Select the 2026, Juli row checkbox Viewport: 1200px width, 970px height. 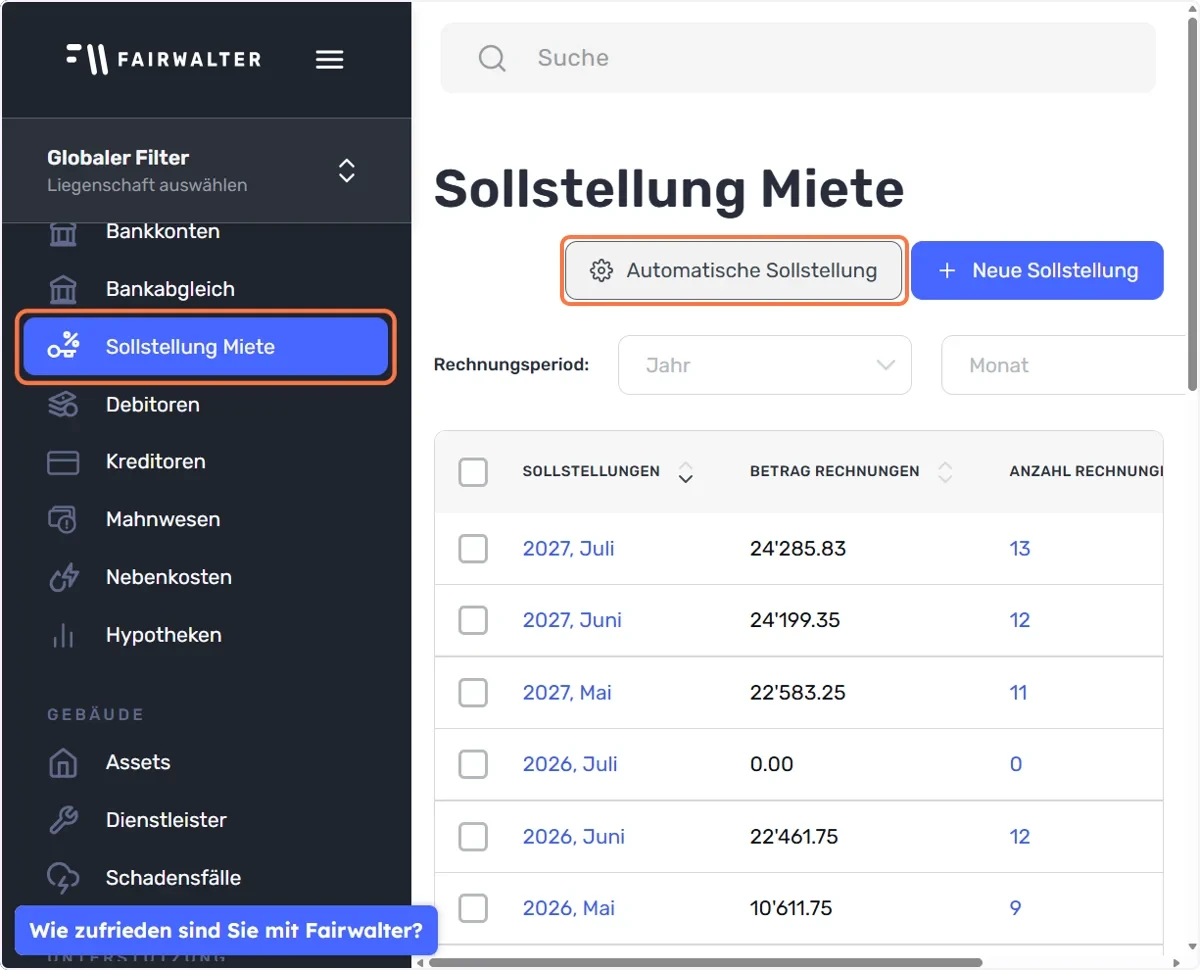click(x=473, y=765)
